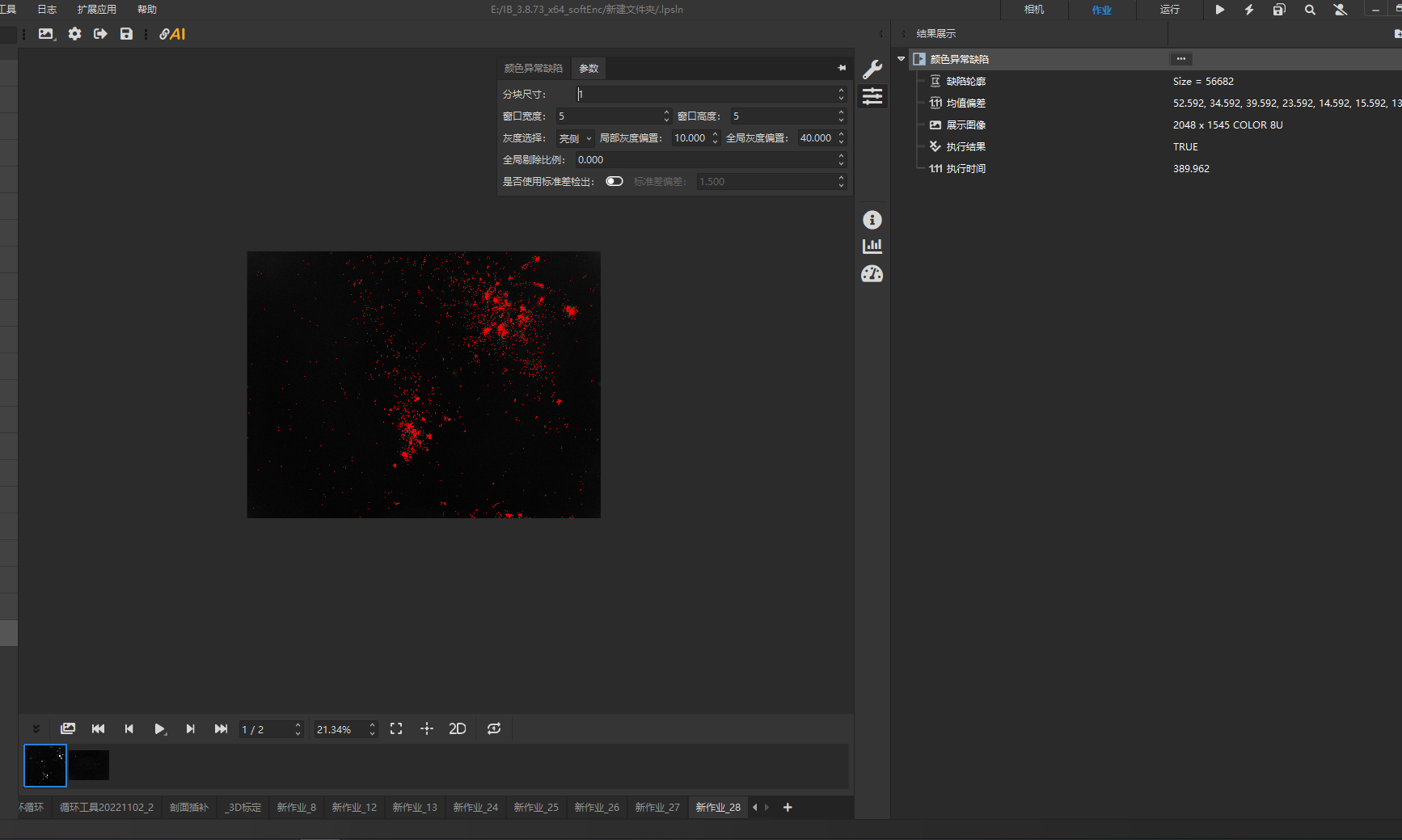This screenshot has height=840, width=1402.
Task: Enable standard deviation detection switch
Action: point(614,181)
